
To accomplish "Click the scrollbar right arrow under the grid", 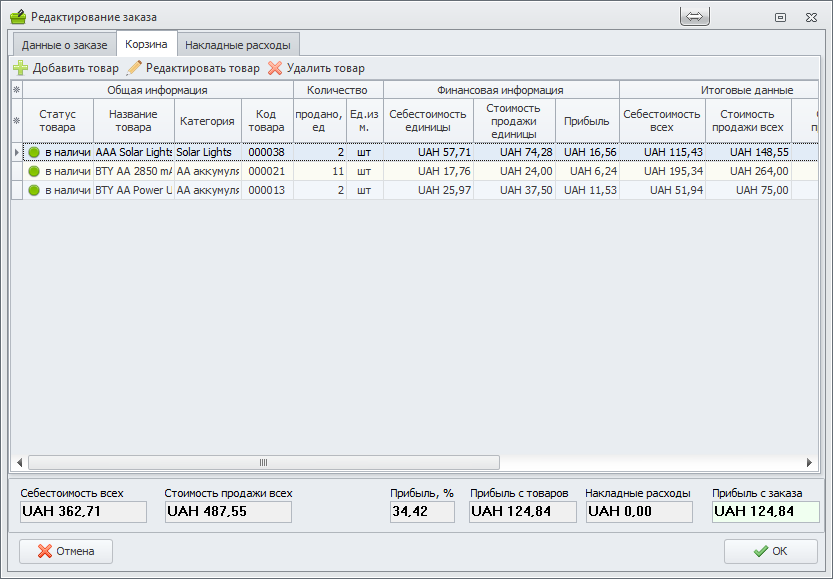I will [808, 463].
